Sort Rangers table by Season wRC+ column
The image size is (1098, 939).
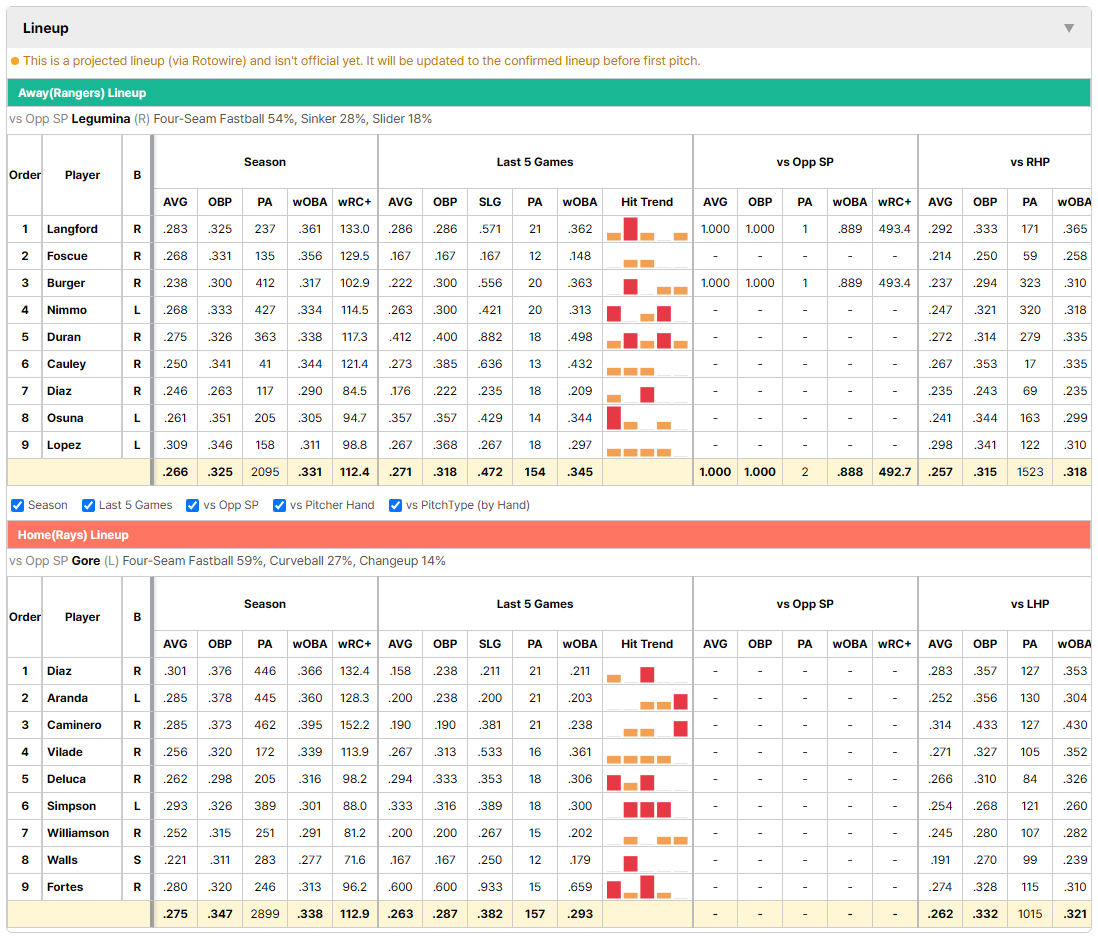tap(354, 202)
